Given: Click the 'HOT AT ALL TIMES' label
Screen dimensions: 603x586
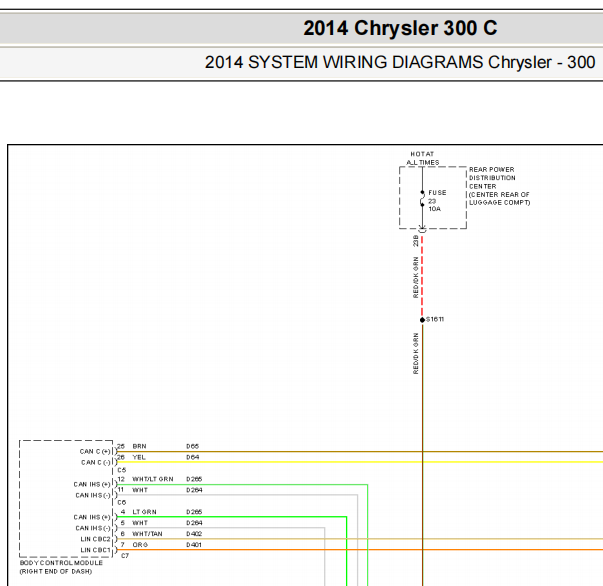Looking at the screenshot, I should [423, 158].
